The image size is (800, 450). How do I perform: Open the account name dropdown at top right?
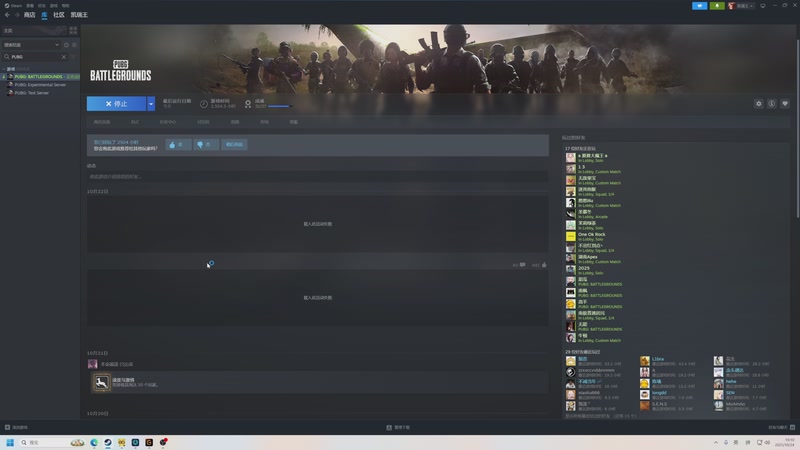pos(741,6)
